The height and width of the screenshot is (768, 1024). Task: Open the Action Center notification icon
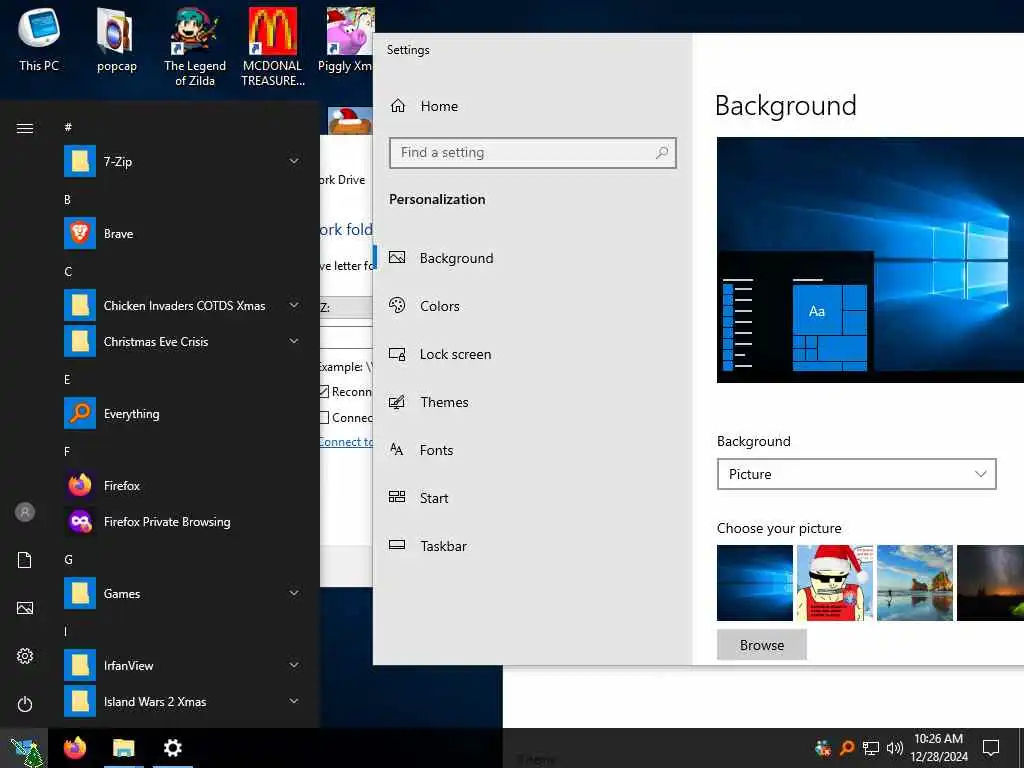coord(991,748)
